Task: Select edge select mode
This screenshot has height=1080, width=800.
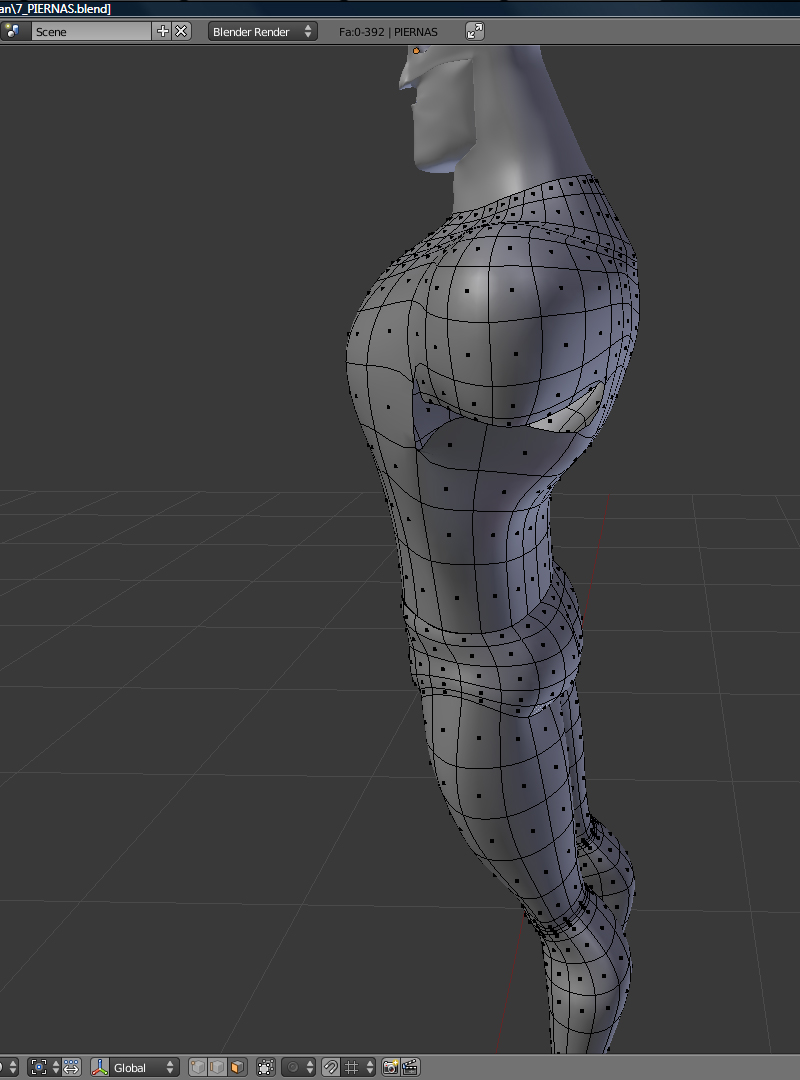Action: point(217,1068)
